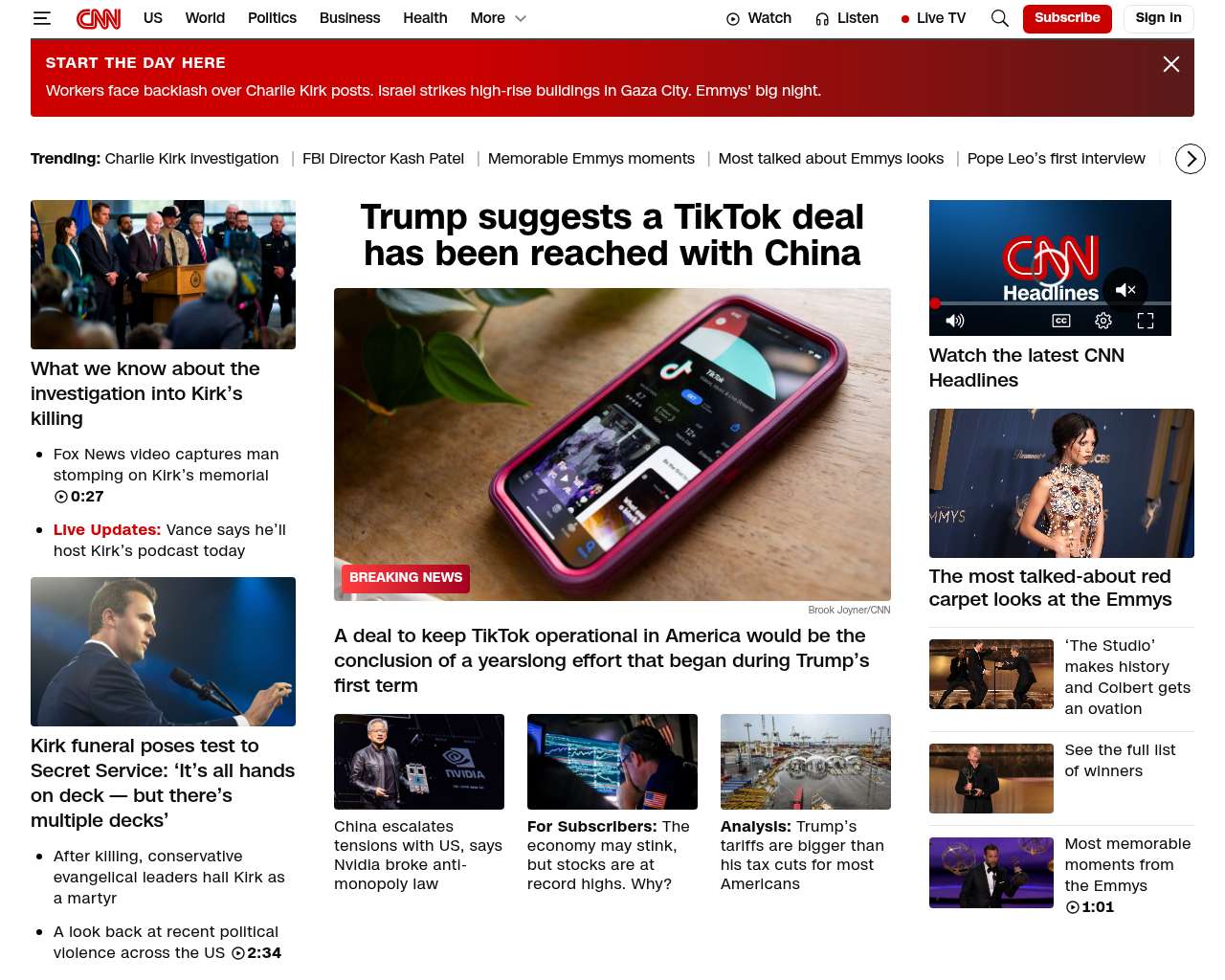Expand the More navigation dropdown
The image size is (1225, 980).
tap(499, 18)
